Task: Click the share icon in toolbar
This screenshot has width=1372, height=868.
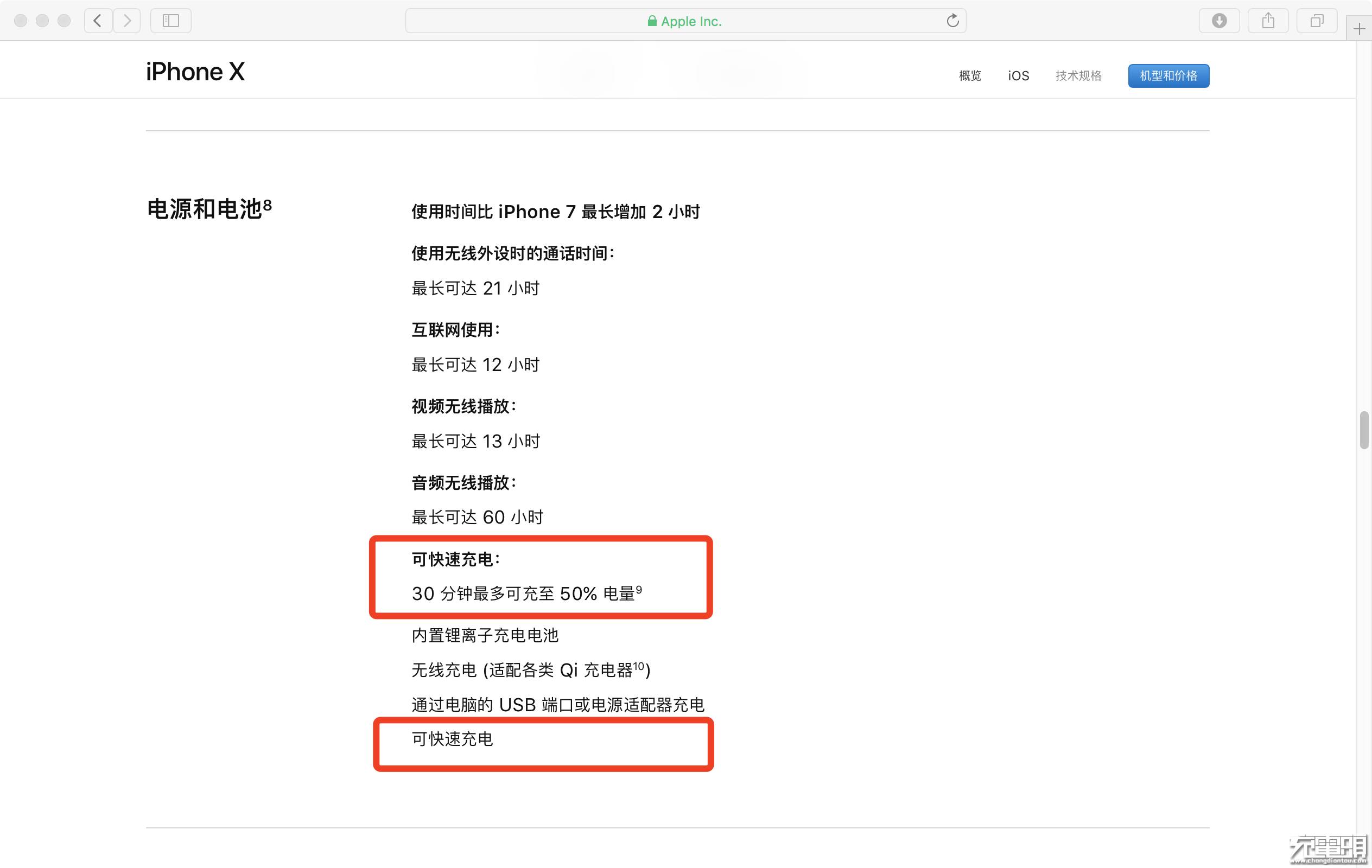Action: click(1268, 21)
